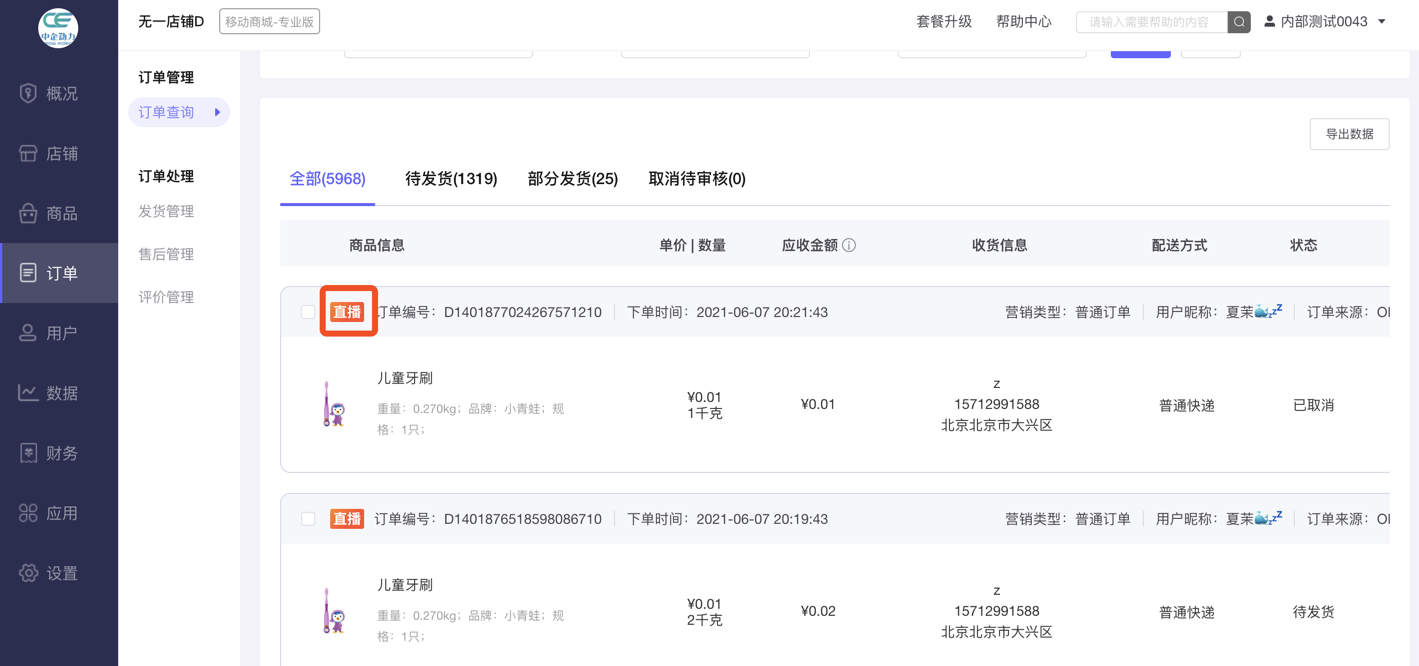Expand the 内部测试0043 account dropdown
1419x666 pixels.
point(1382,22)
